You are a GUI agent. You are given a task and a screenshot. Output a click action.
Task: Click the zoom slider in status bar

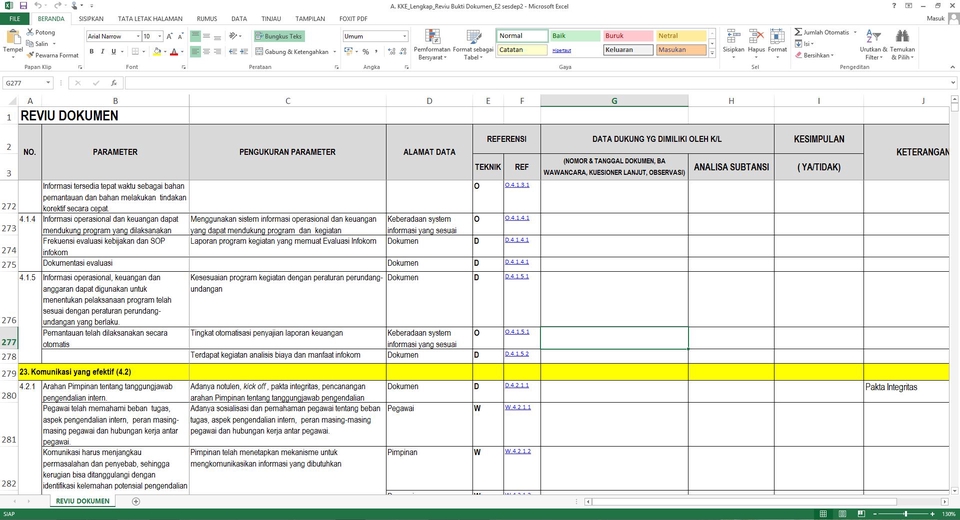(906, 514)
